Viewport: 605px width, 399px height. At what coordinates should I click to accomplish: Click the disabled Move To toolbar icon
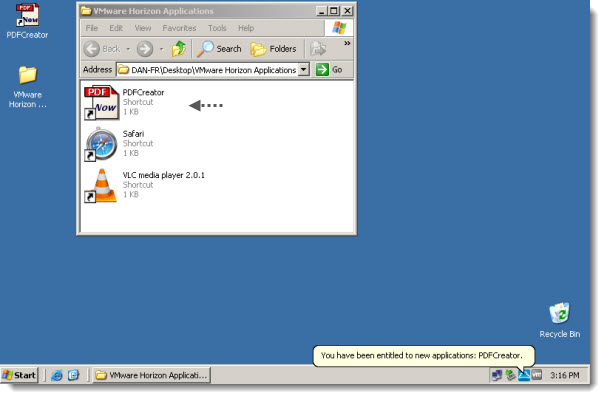tap(318, 49)
